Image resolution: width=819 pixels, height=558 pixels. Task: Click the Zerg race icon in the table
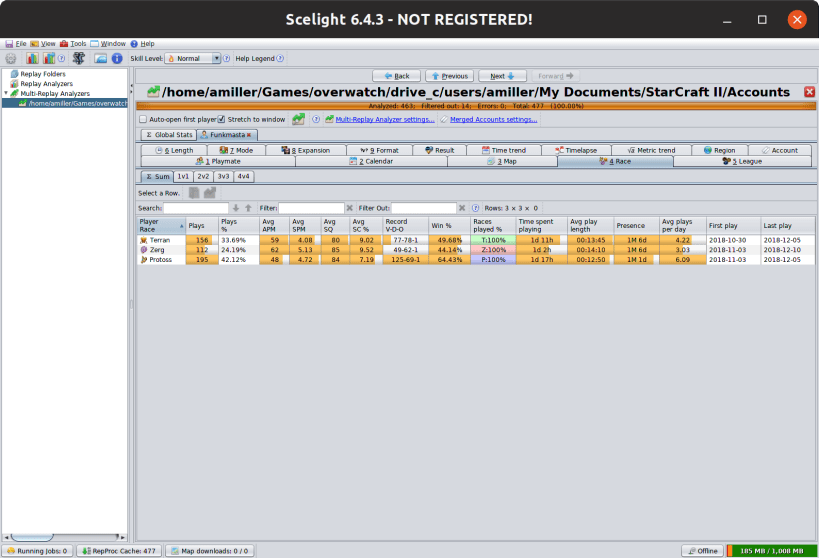(144, 250)
